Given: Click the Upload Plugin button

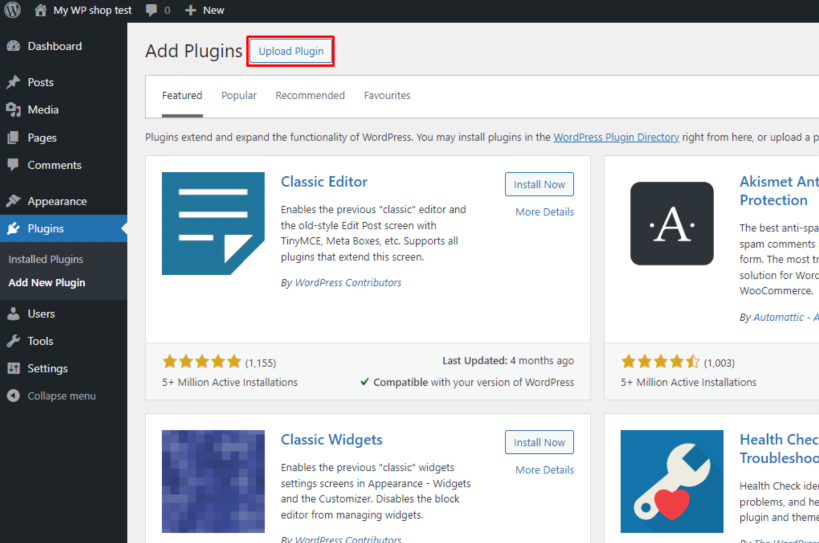Looking at the screenshot, I should click(291, 51).
